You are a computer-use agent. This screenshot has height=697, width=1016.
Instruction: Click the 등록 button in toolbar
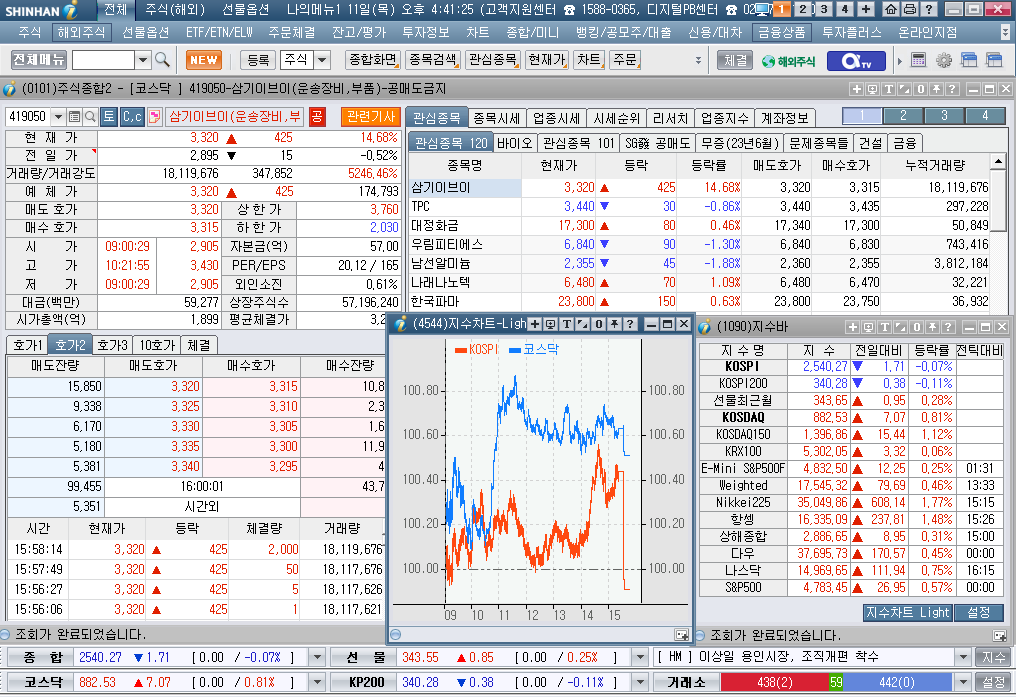(258, 60)
